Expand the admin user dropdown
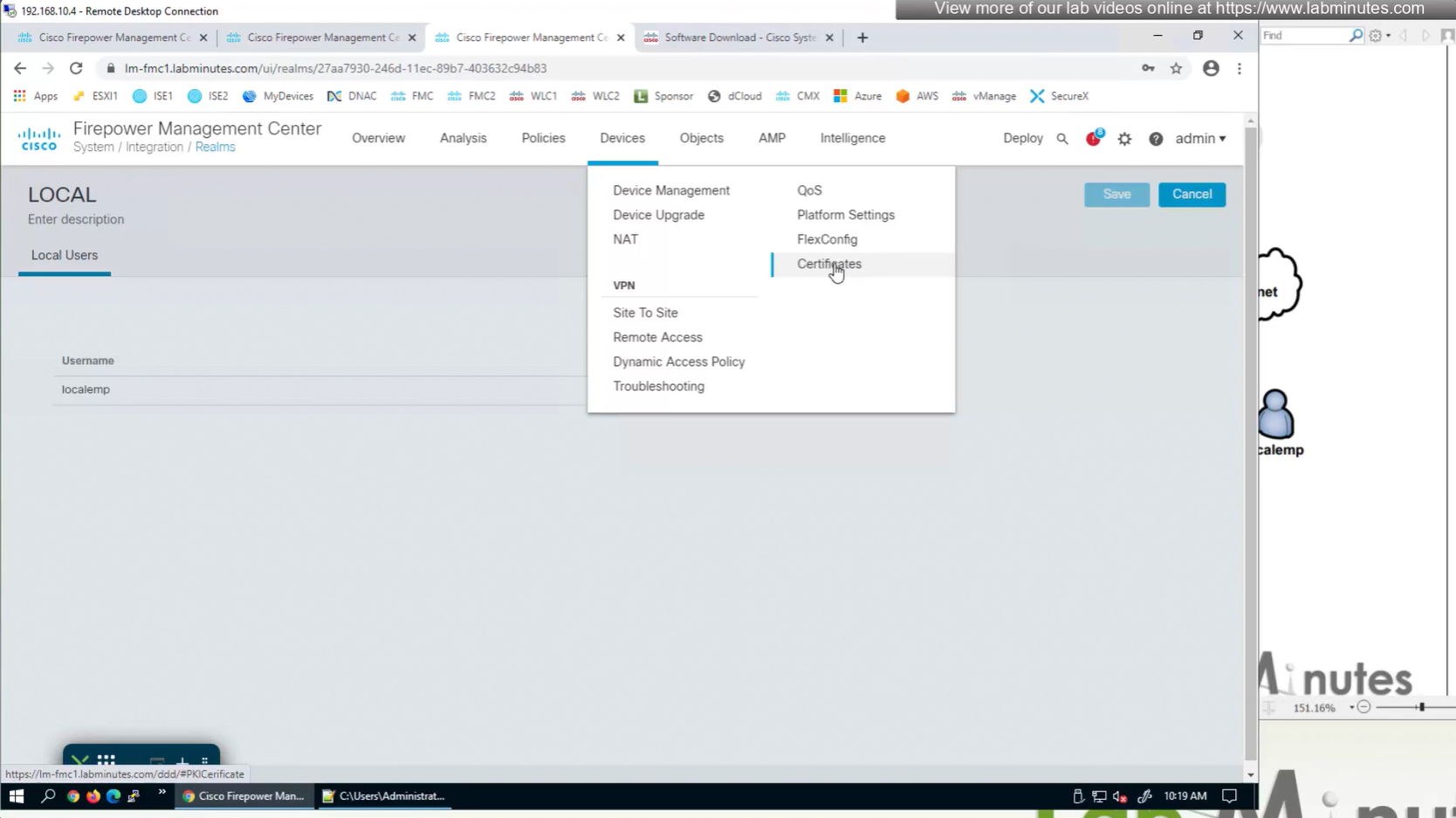1456x818 pixels. point(1200,139)
